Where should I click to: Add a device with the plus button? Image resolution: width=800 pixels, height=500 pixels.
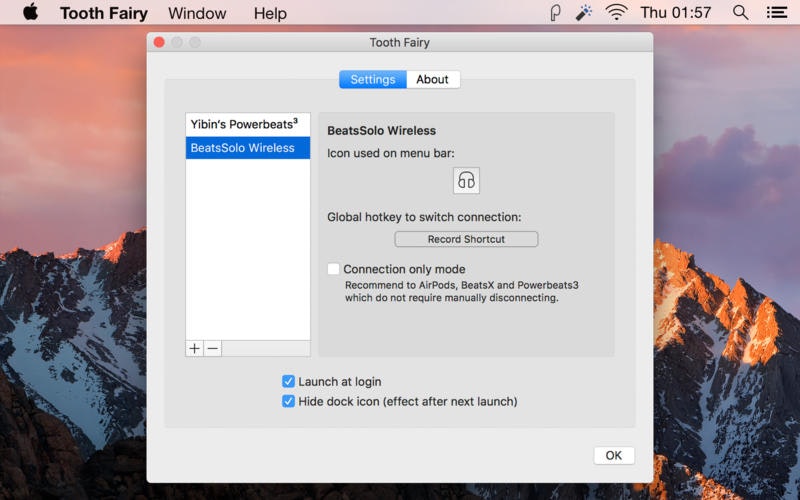(194, 348)
